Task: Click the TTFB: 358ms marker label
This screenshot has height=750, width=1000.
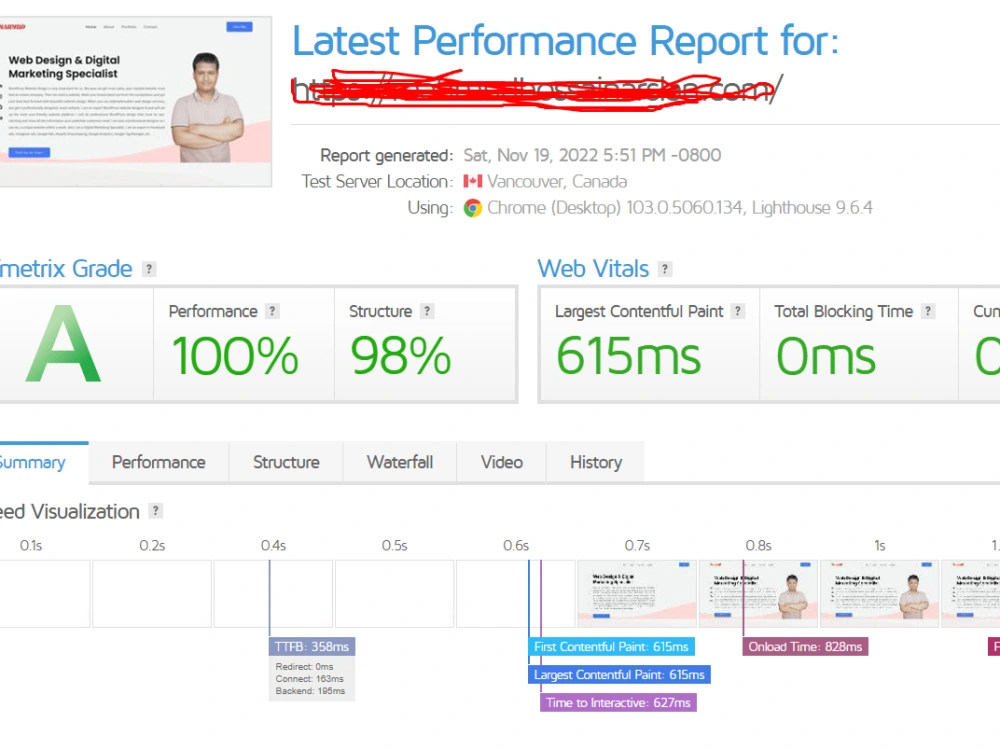Action: [312, 647]
